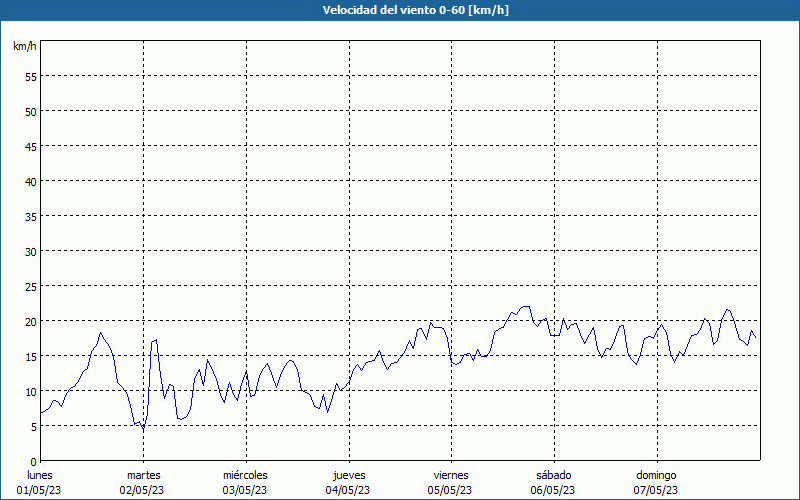
Task: Click the 25 value on the y-axis
Action: tap(31, 287)
